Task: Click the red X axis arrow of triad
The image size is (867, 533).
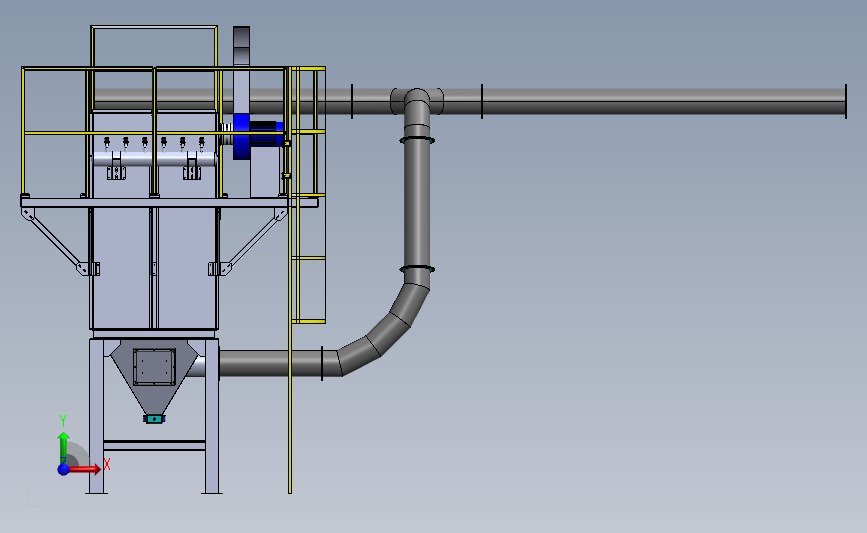Action: click(84, 469)
